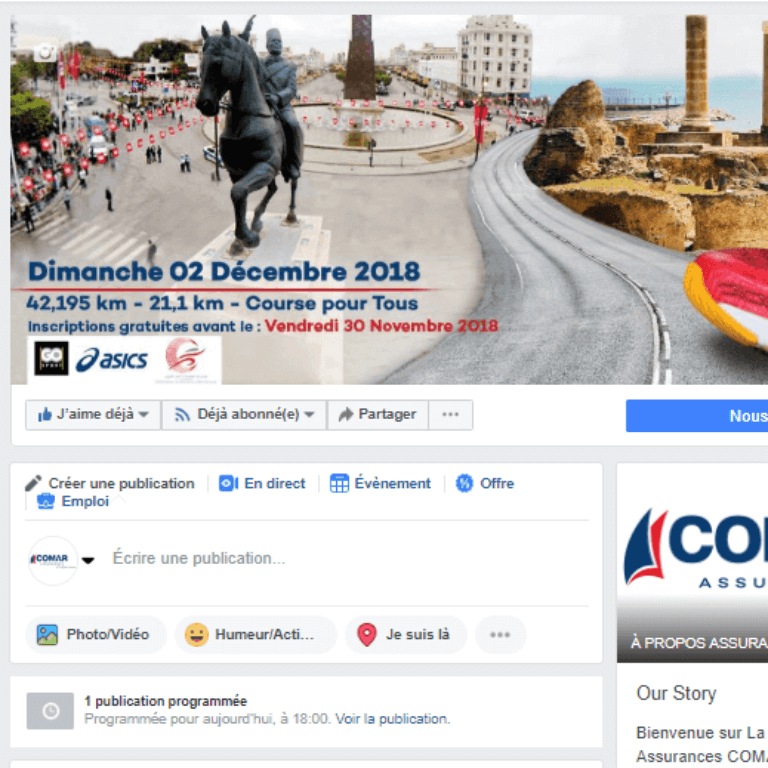Click the scheduled publication clock icon
768x768 pixels.
[50, 711]
